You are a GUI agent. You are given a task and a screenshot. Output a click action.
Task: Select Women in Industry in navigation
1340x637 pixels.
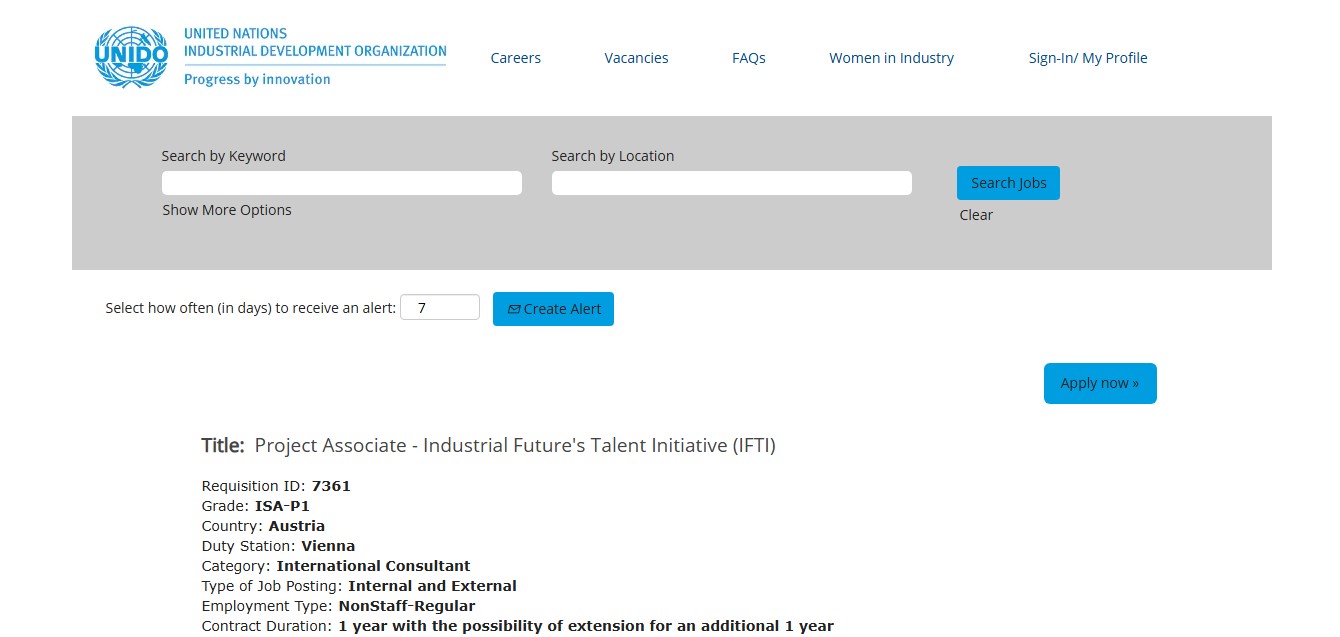tap(891, 58)
